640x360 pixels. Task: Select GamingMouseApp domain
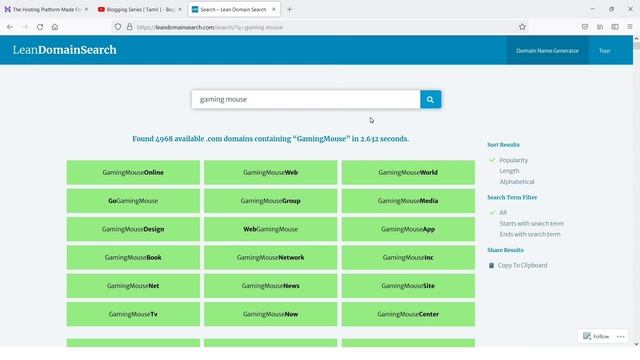point(408,229)
